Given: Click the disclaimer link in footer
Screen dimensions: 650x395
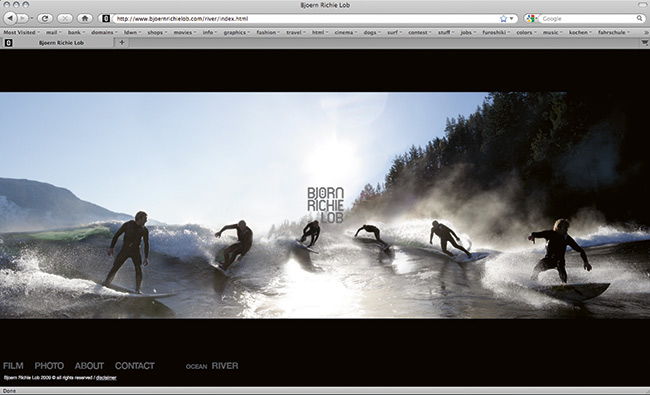Looking at the screenshot, I should 106,378.
